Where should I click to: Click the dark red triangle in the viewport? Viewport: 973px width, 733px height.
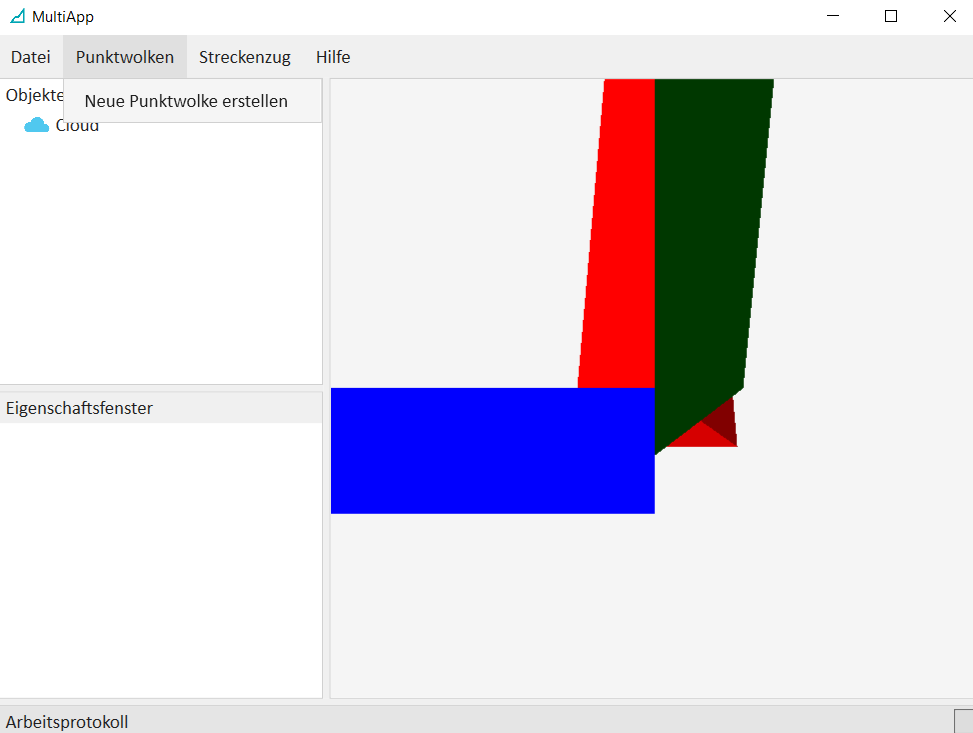722,422
